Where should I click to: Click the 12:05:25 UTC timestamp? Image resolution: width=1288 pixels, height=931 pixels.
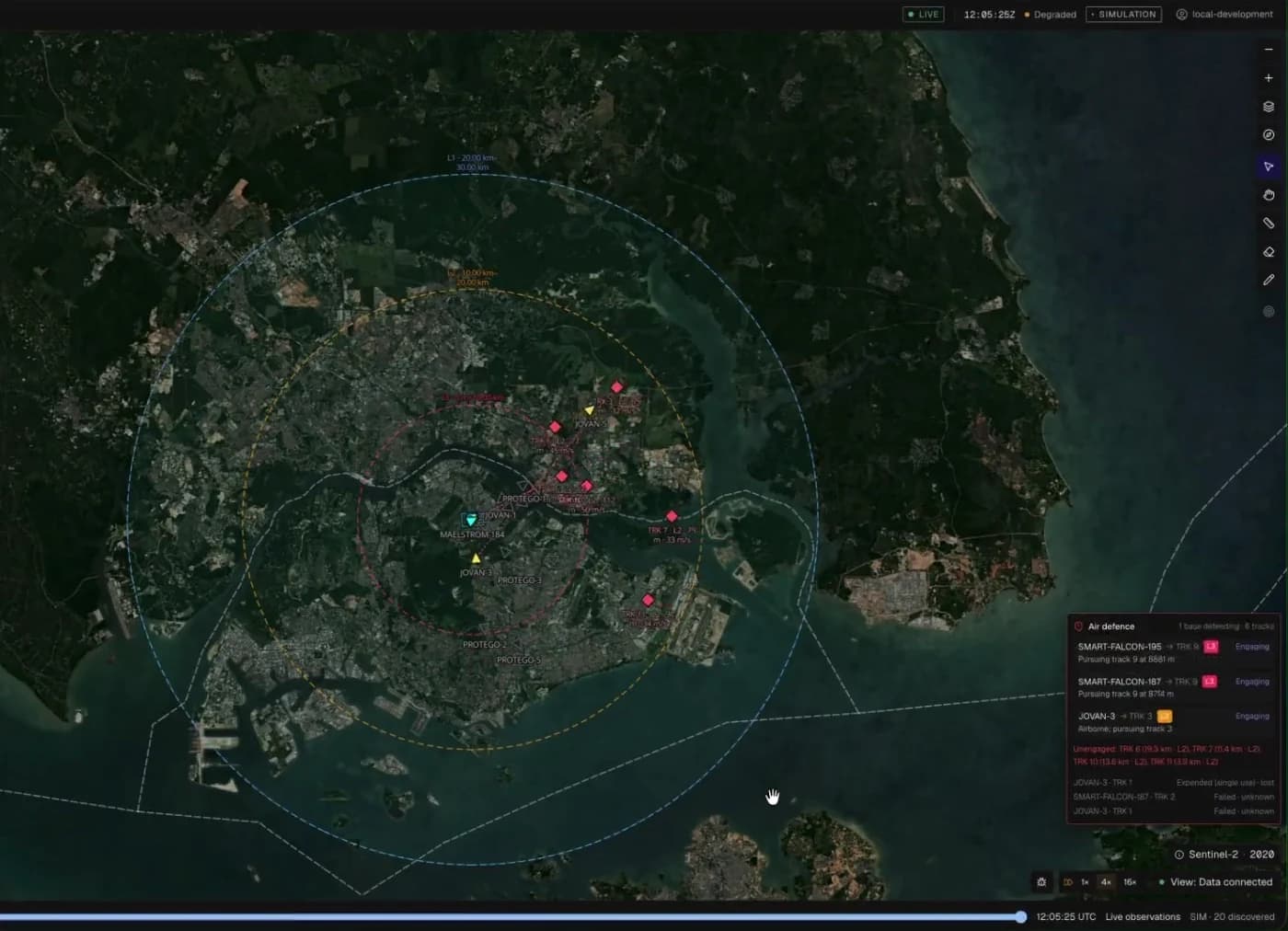pyautogui.click(x=1065, y=917)
